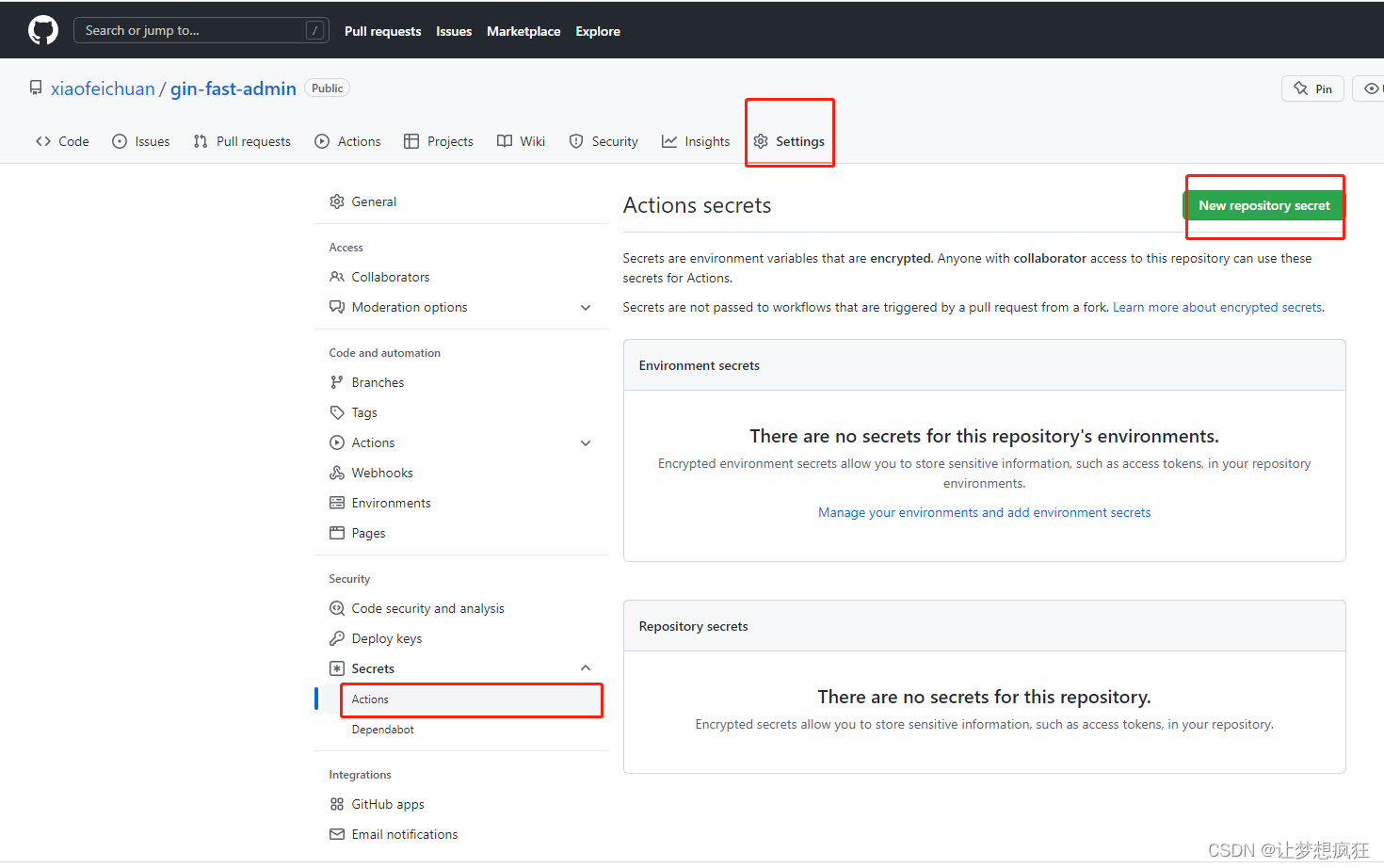Image resolution: width=1384 pixels, height=868 pixels.
Task: Follow Learn more about encrypted secrets link
Action: pyautogui.click(x=1217, y=307)
